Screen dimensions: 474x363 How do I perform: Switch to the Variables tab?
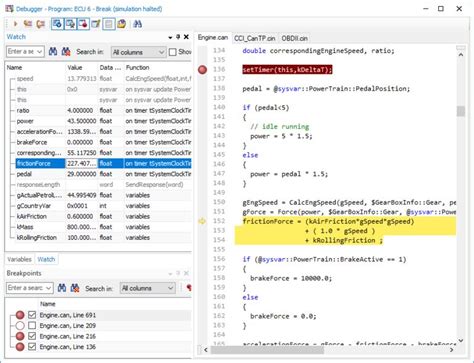(x=19, y=259)
